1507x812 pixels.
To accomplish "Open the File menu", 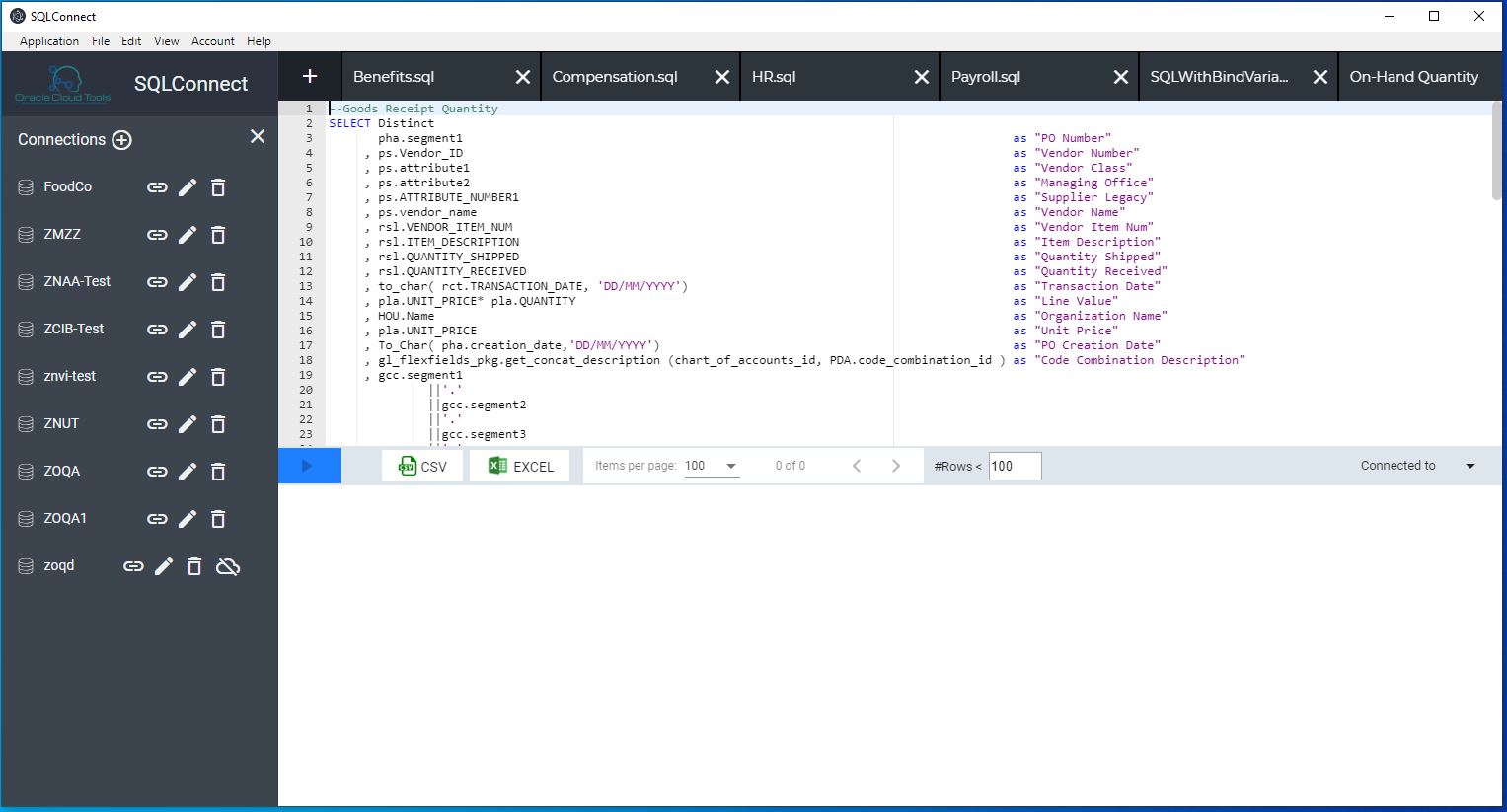I will point(101,41).
